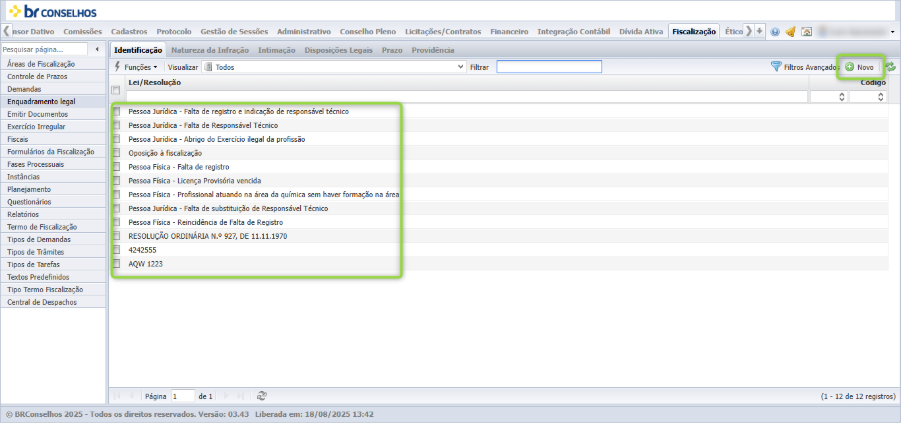
Task: Click the Filtros Avançados funnel icon
Action: click(x=776, y=67)
